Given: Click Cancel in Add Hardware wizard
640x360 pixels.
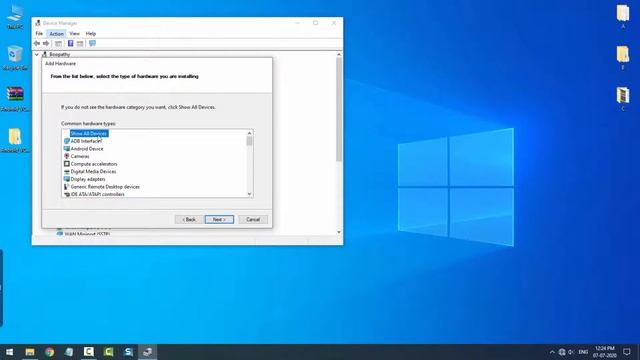Looking at the screenshot, I should (253, 220).
